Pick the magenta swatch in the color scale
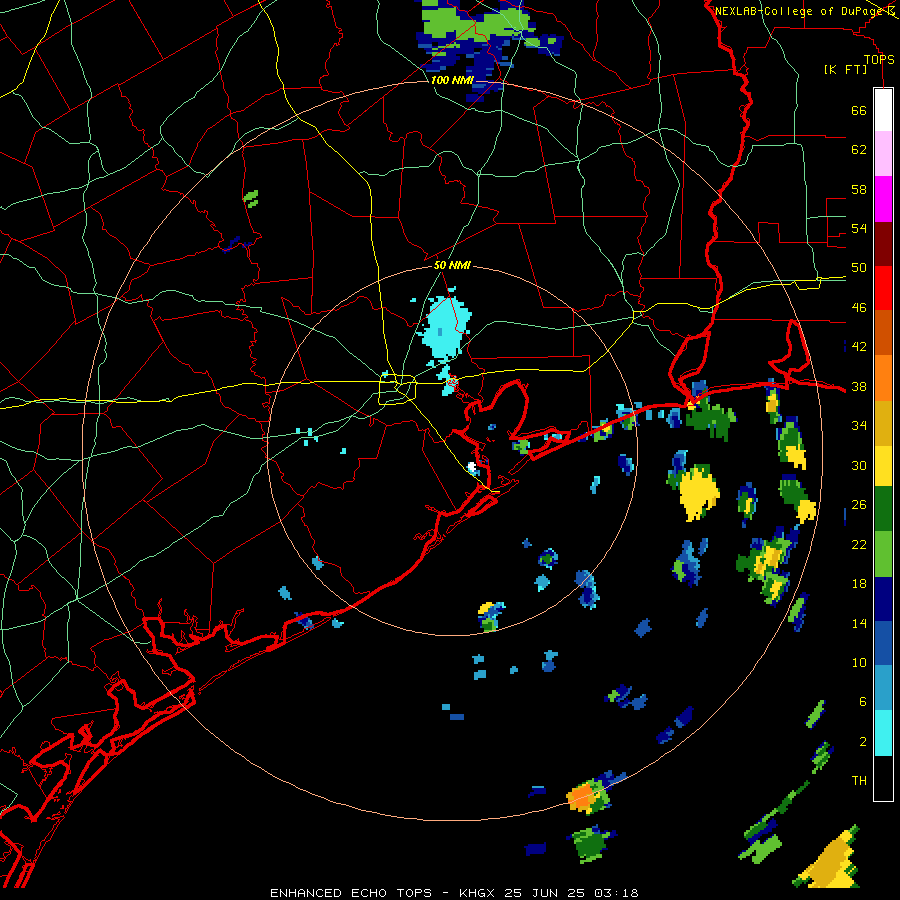This screenshot has height=900, width=900. coord(883,199)
